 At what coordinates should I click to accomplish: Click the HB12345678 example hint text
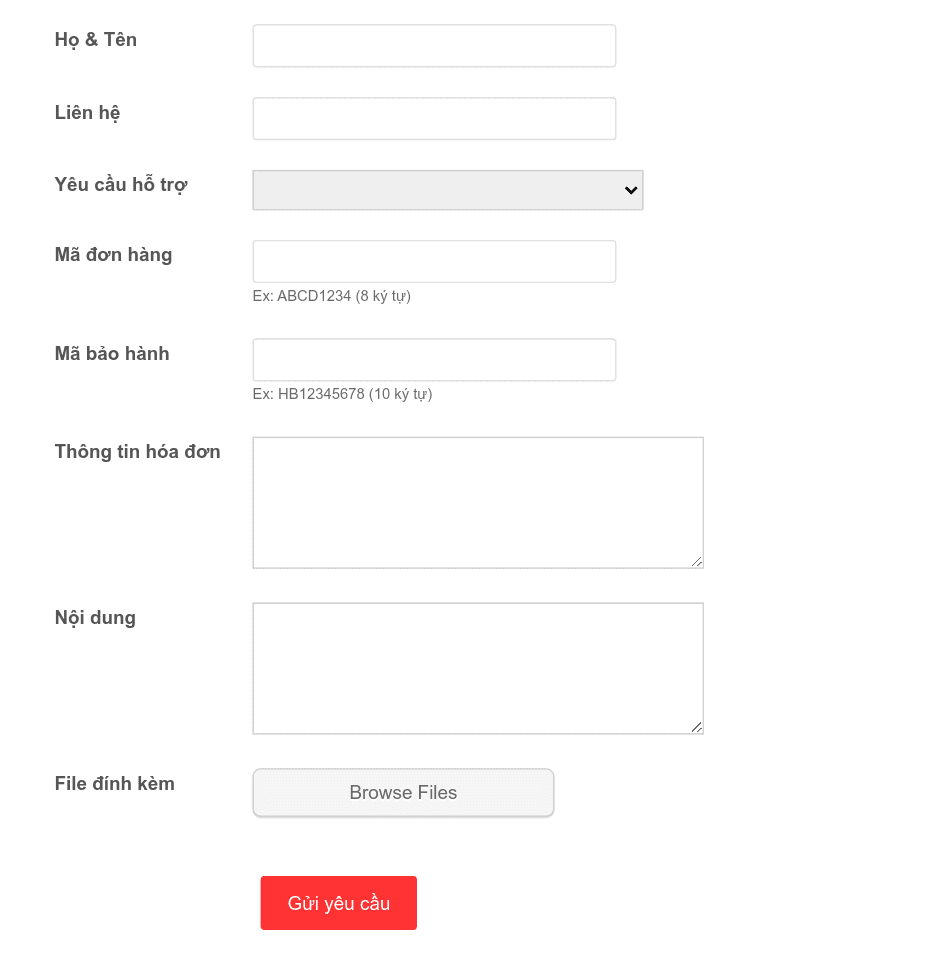tap(343, 394)
